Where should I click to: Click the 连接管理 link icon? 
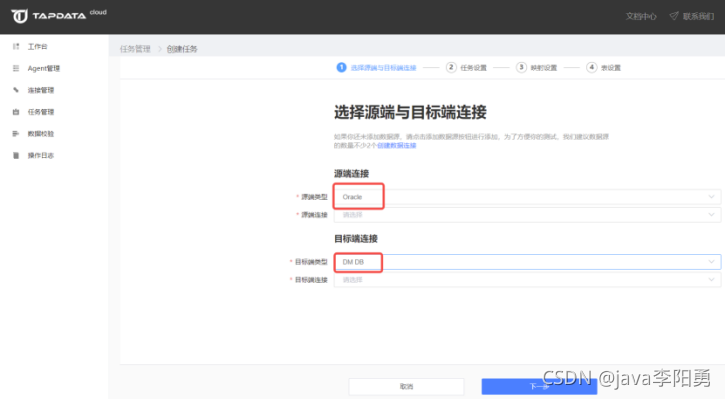[x=16, y=90]
